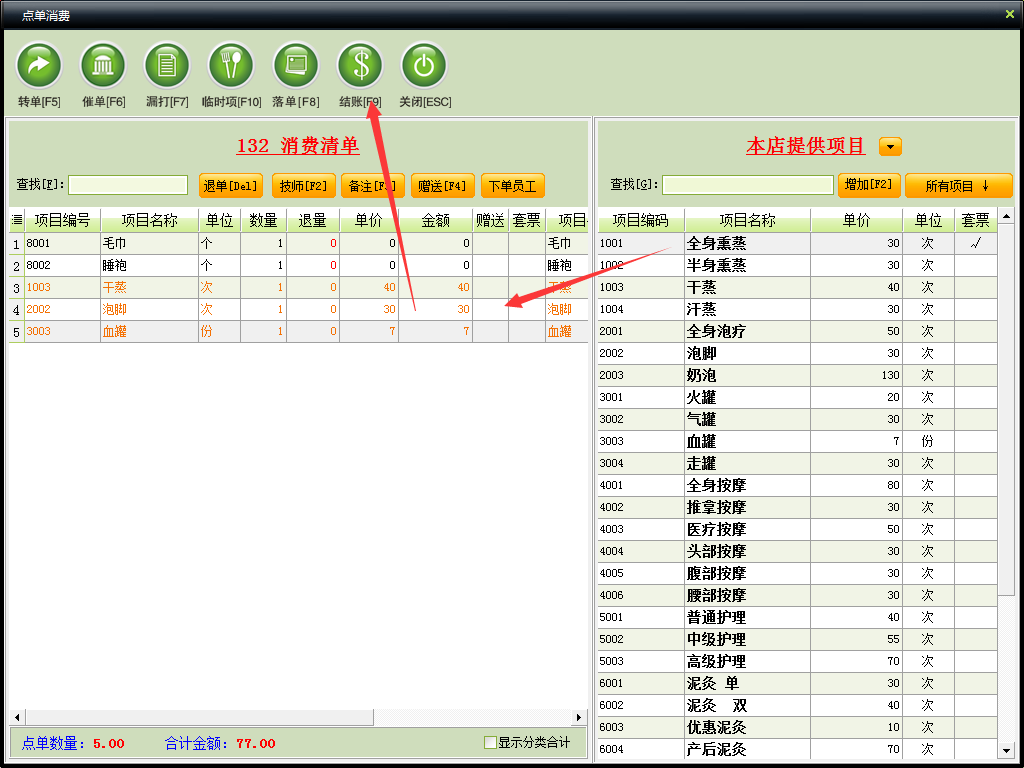This screenshot has width=1024, height=768.
Task: Select 头部按摩 item
Action: pos(797,551)
